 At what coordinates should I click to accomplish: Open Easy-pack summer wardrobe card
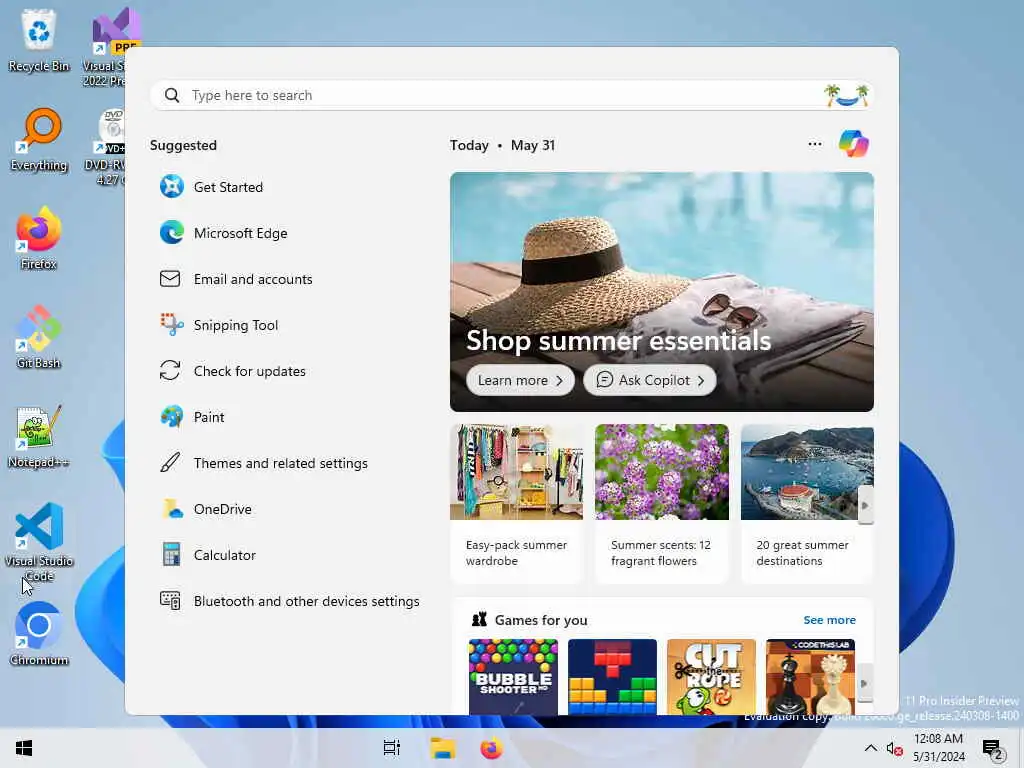click(517, 503)
